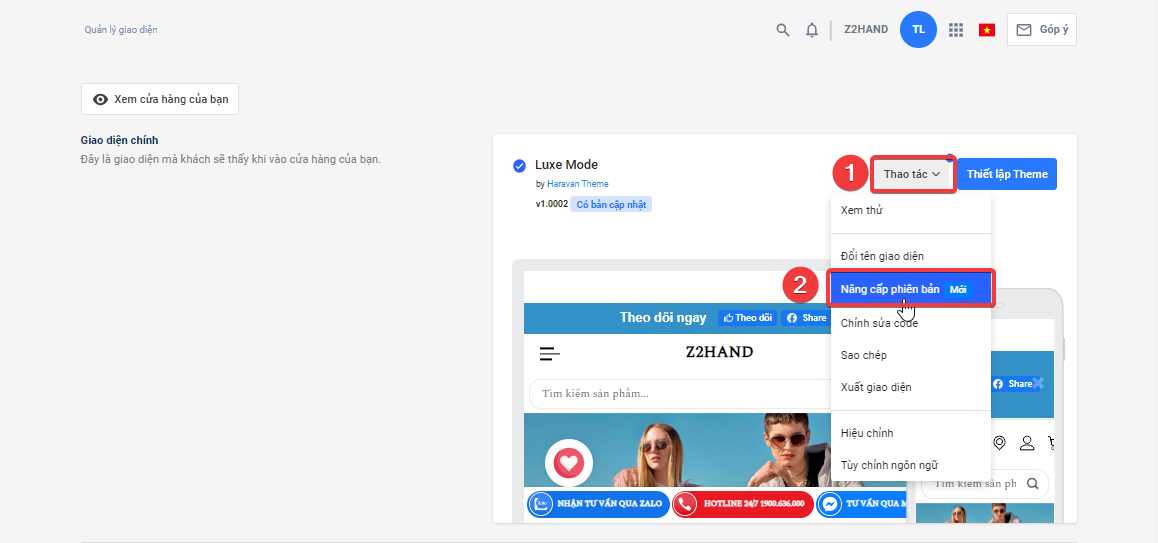Image resolution: width=1158 pixels, height=543 pixels.
Task: Choose Sao chép from dropdown menu
Action: (864, 355)
